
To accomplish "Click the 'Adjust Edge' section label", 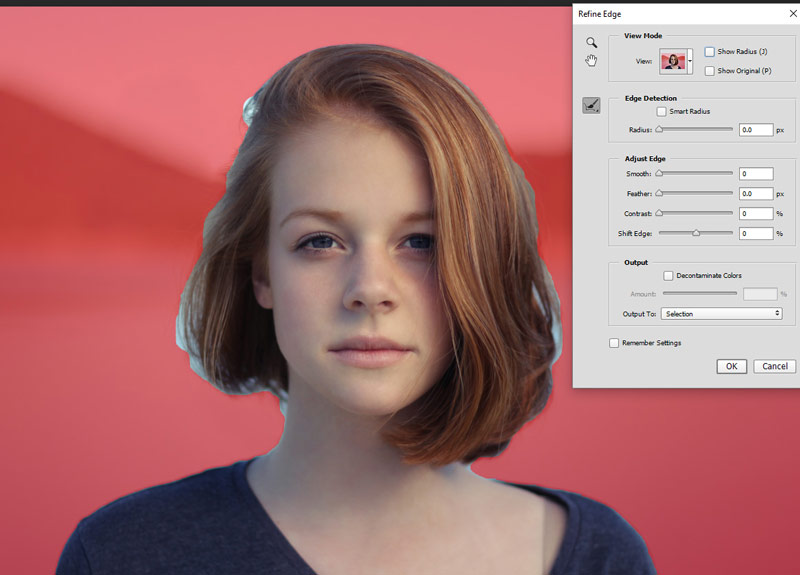I will (645, 159).
